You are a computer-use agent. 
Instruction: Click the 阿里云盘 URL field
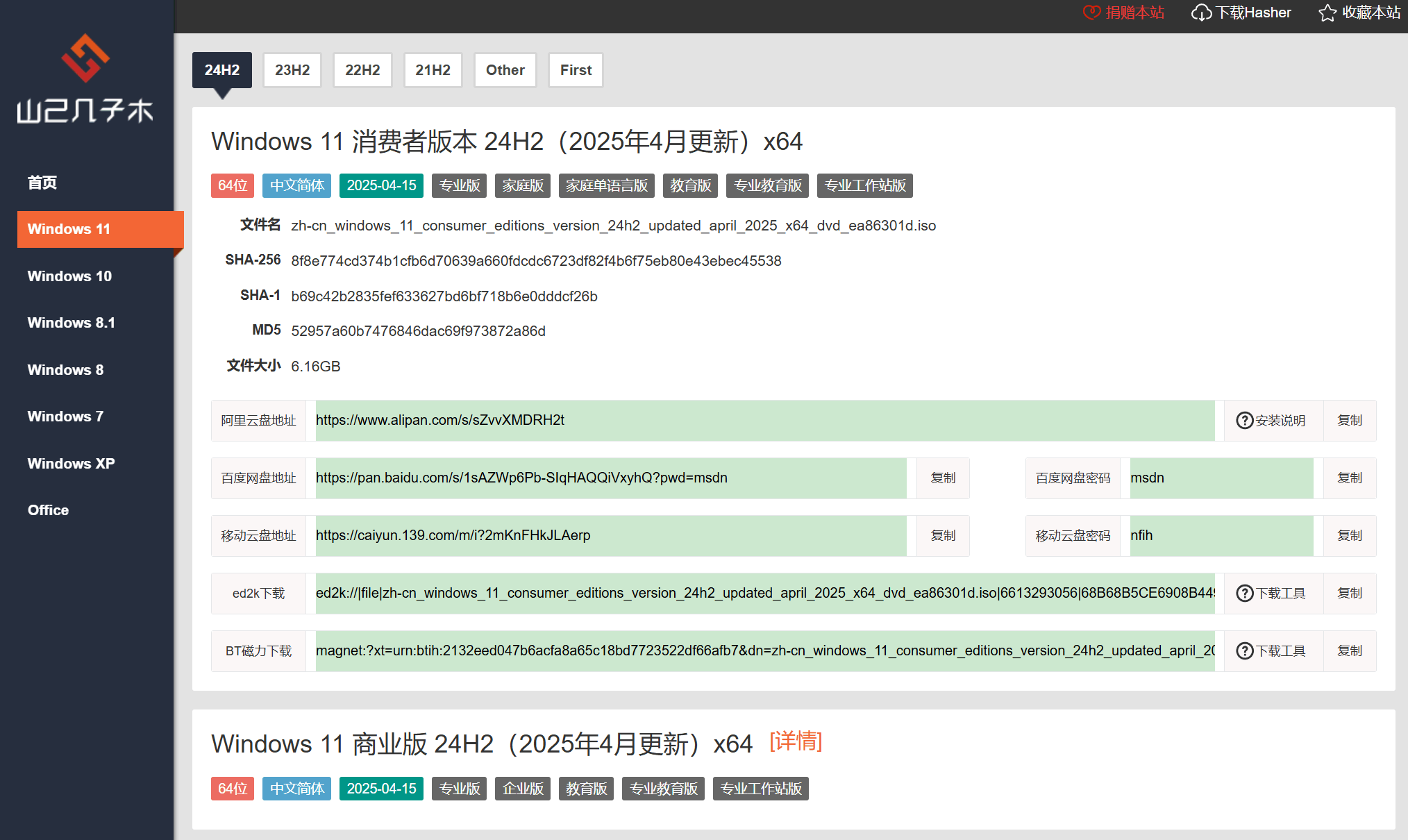(x=765, y=420)
